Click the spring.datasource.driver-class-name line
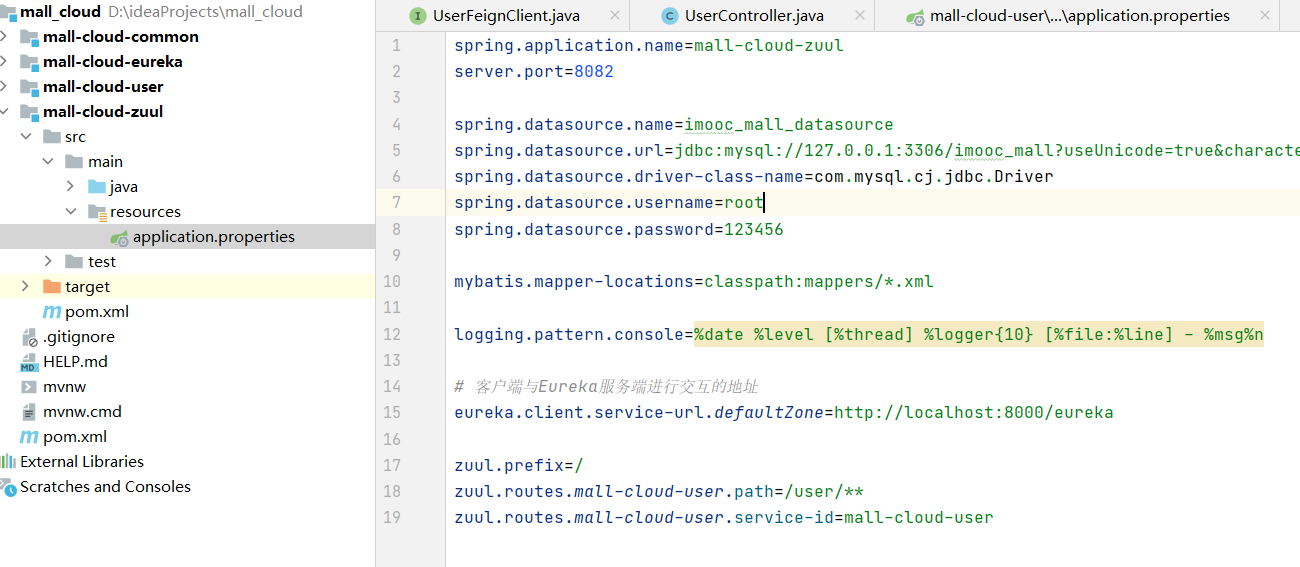Viewport: 1300px width, 567px height. coord(754,177)
